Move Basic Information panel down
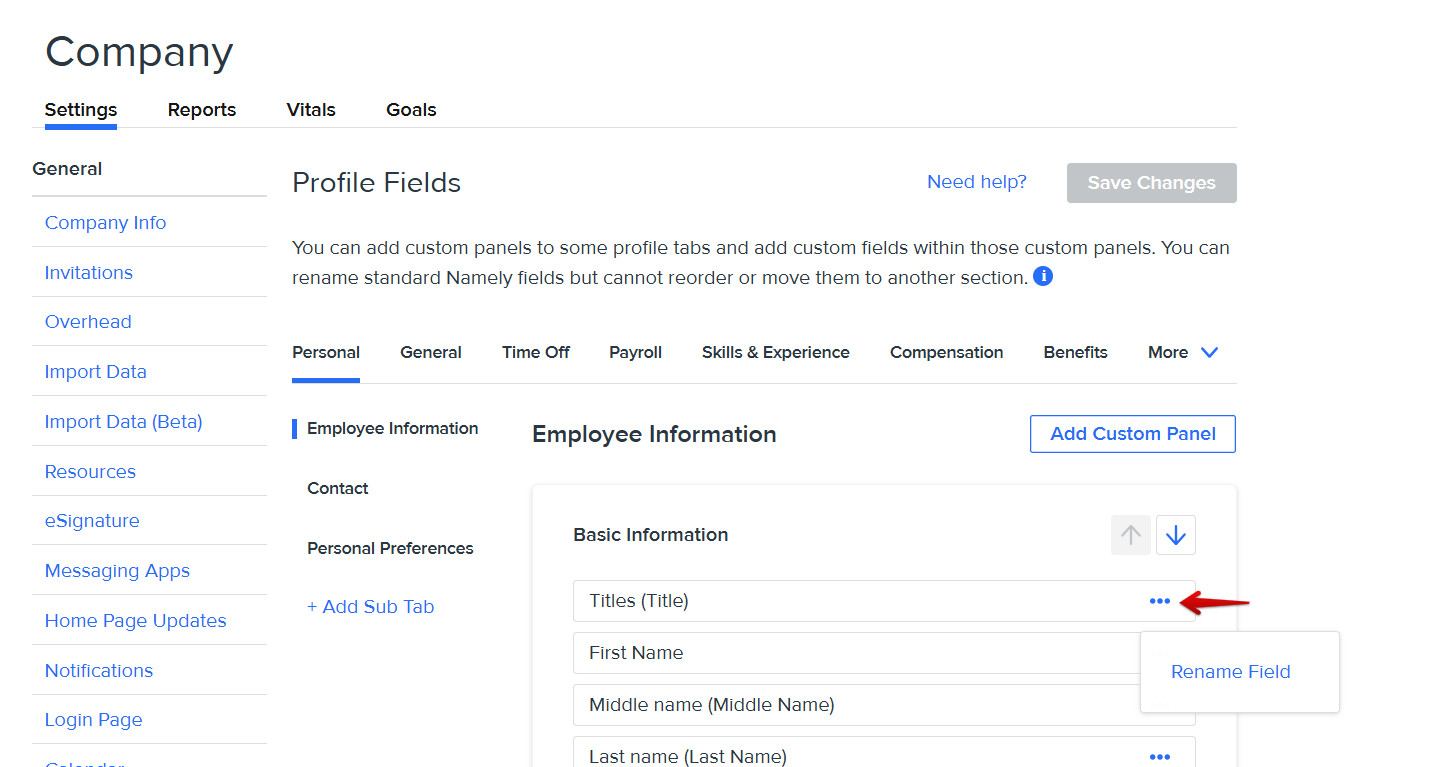The height and width of the screenshot is (767, 1447). [x=1175, y=535]
